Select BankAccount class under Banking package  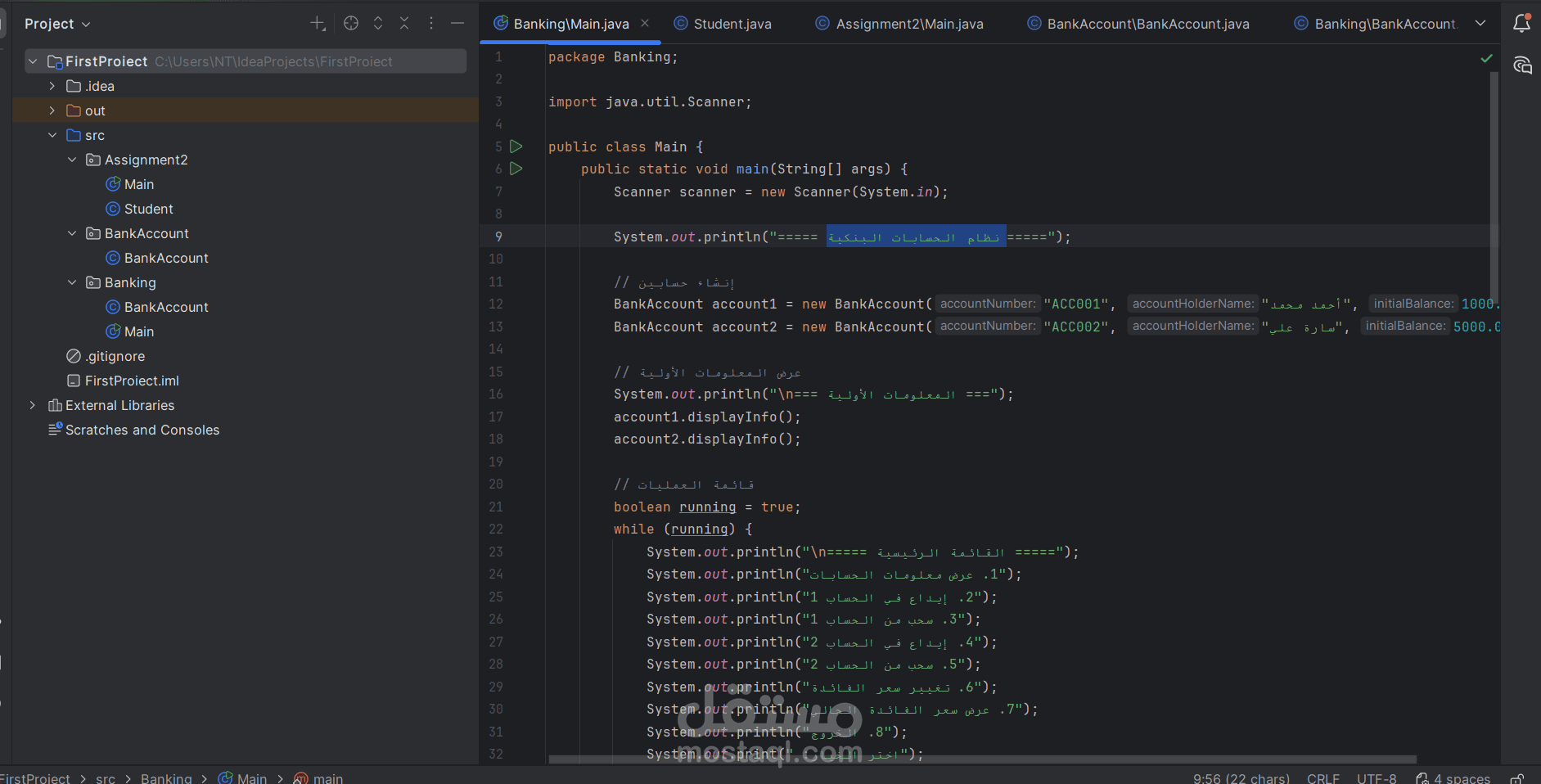(157, 307)
